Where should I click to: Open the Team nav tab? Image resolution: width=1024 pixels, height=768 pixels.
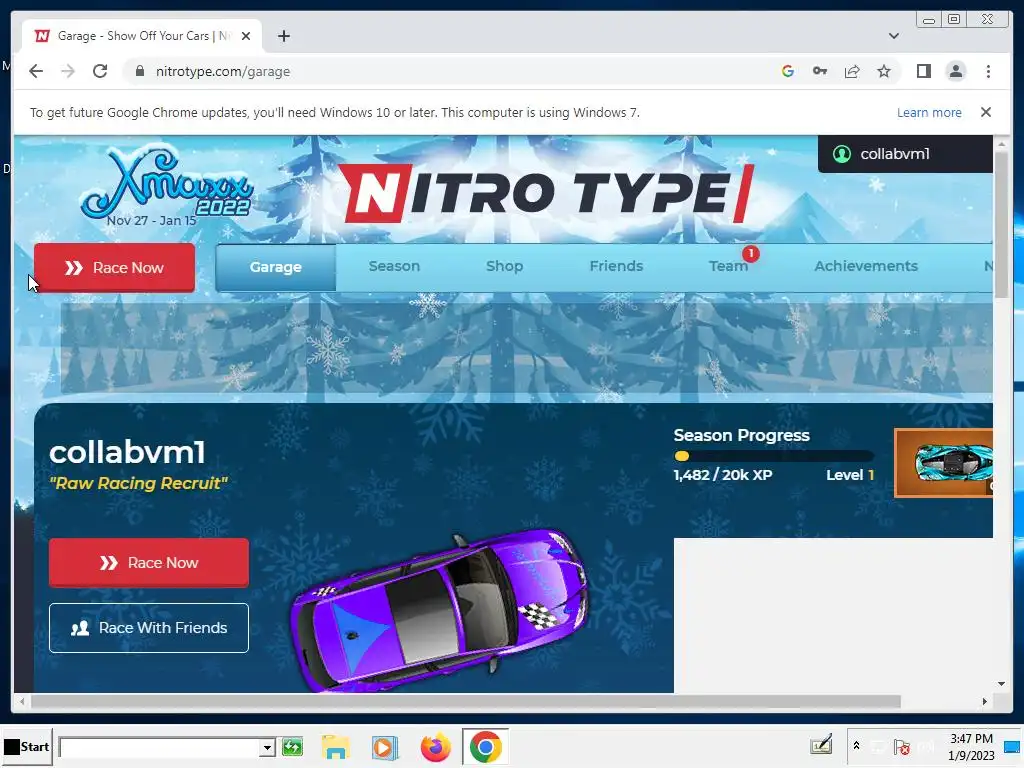click(x=728, y=266)
